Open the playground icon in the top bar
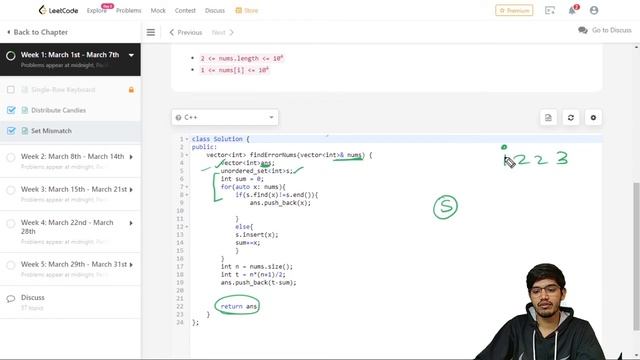640x360 pixels. coord(550,10)
